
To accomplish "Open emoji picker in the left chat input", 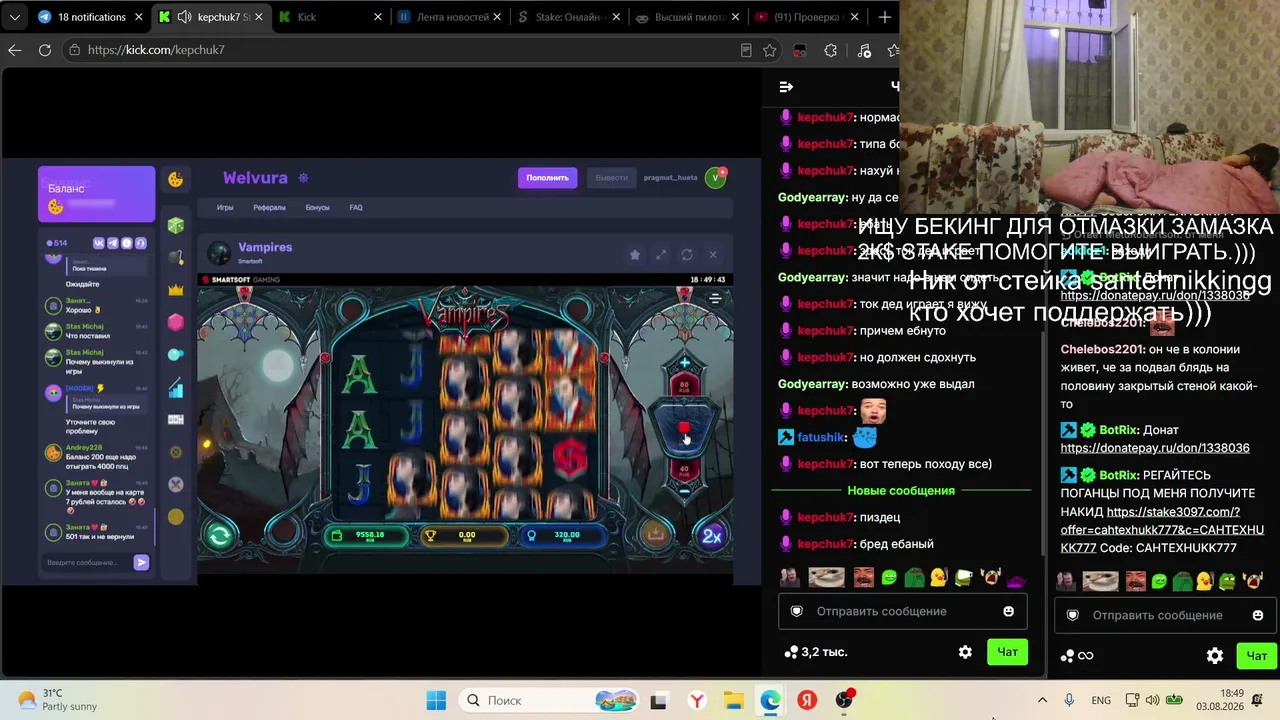I will click(1008, 611).
